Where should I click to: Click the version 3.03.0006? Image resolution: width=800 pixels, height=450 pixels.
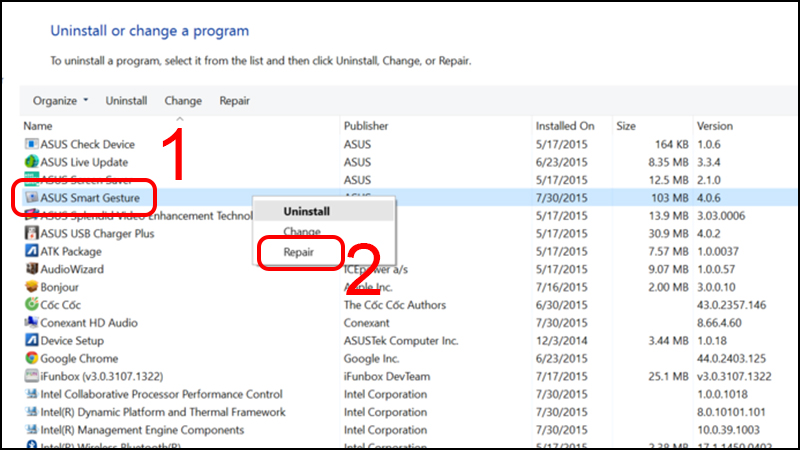pyautogui.click(x=721, y=216)
